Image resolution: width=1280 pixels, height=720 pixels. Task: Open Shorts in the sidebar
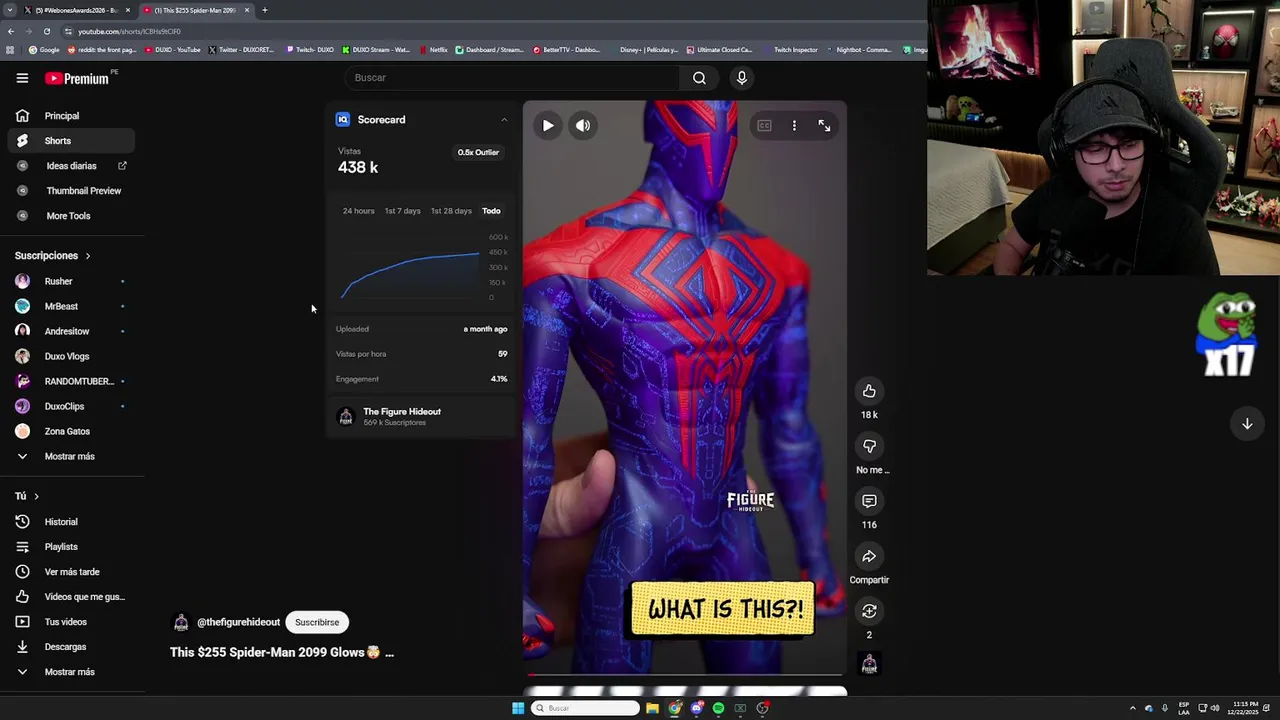tap(70, 141)
